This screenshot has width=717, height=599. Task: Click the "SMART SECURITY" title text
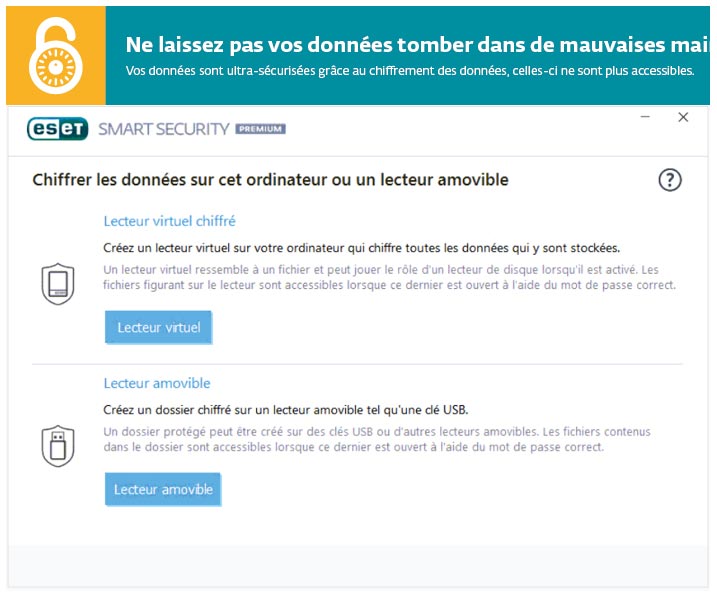click(x=163, y=129)
